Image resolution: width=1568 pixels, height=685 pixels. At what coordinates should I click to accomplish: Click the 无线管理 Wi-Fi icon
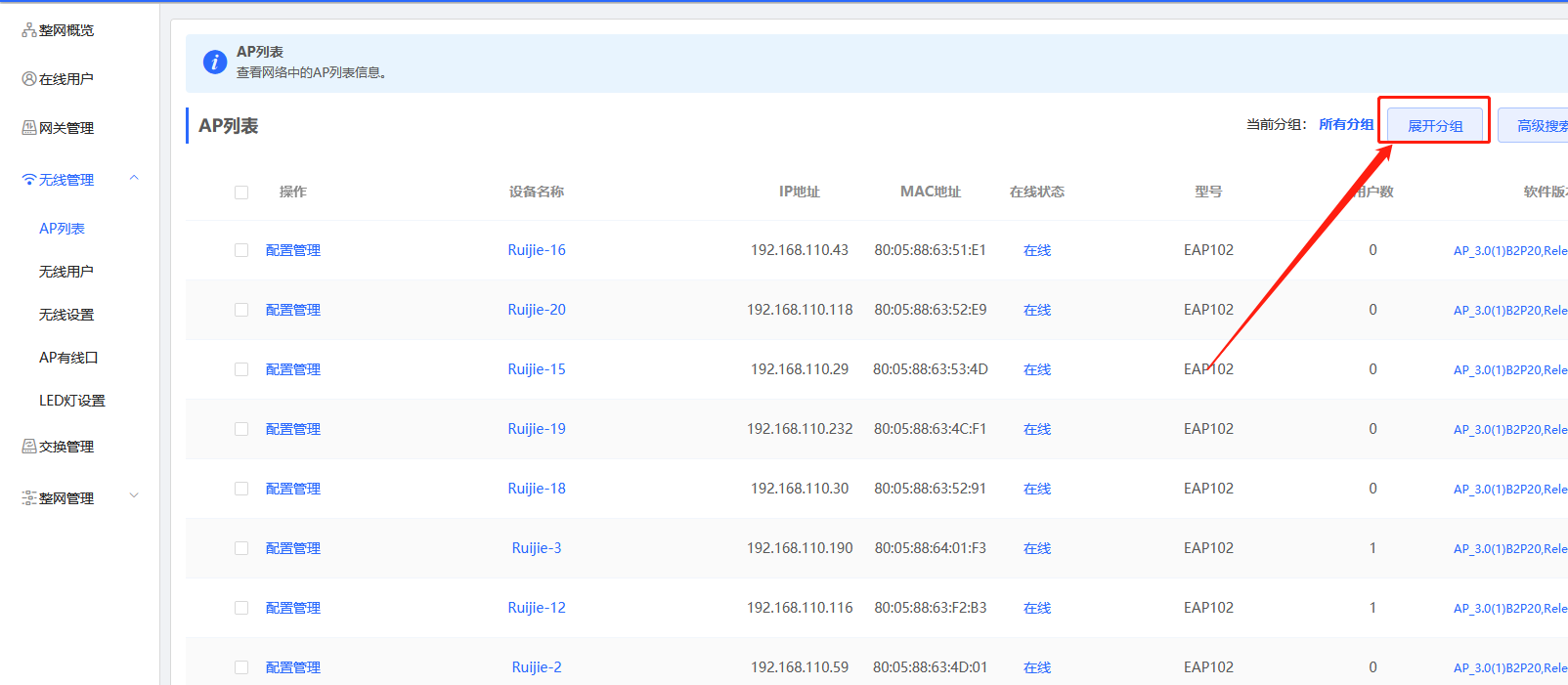coord(29,180)
